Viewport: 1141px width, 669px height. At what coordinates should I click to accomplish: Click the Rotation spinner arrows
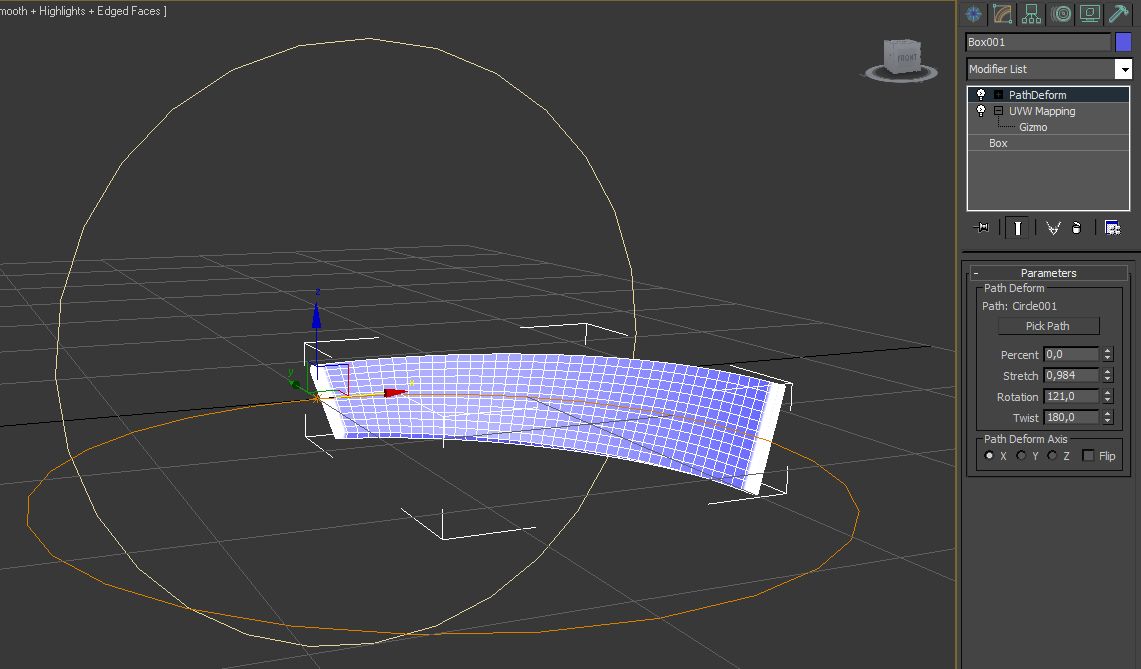pyautogui.click(x=1108, y=397)
